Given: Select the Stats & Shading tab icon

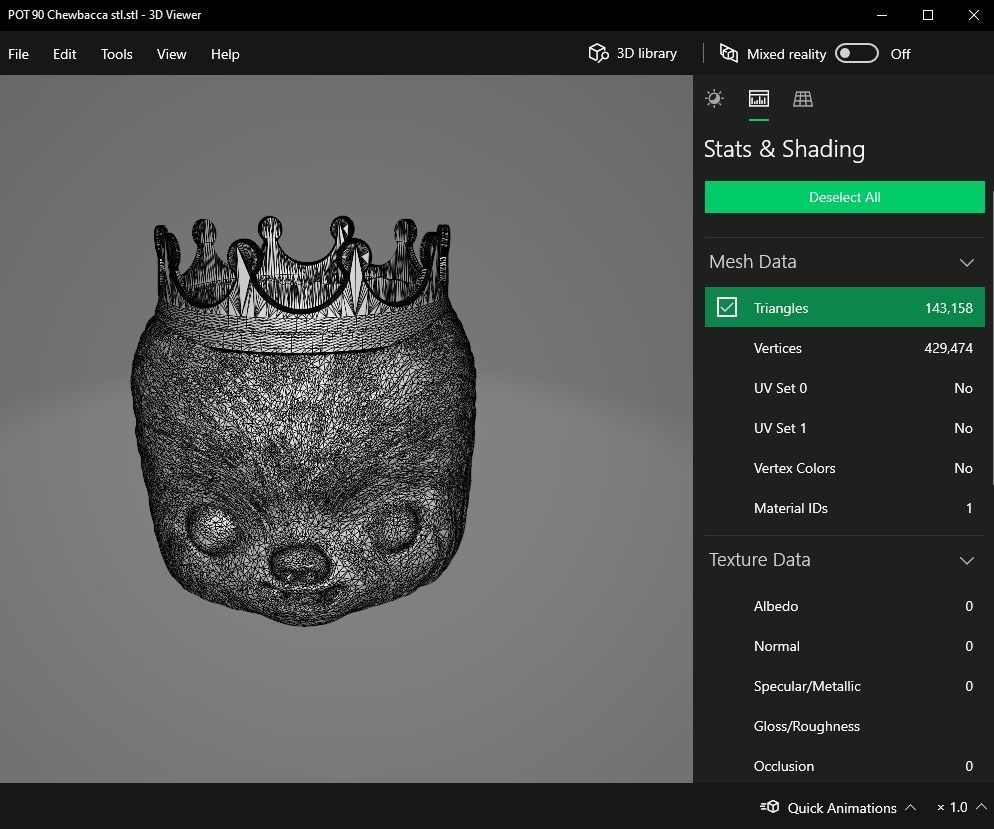Looking at the screenshot, I should 759,98.
